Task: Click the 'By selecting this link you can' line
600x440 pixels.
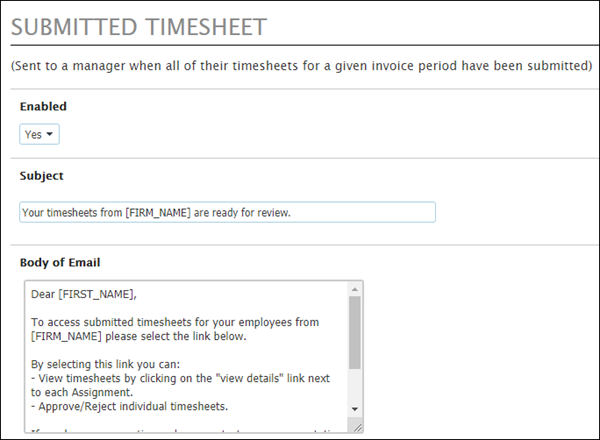Action: (x=105, y=364)
